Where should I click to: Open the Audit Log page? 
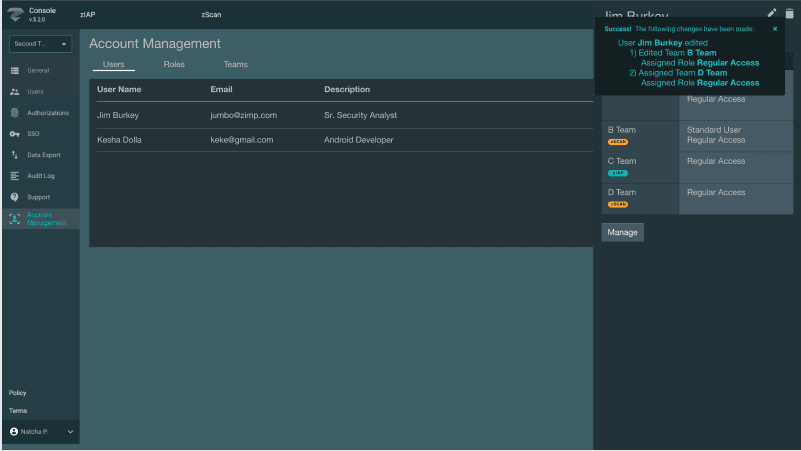(41, 176)
